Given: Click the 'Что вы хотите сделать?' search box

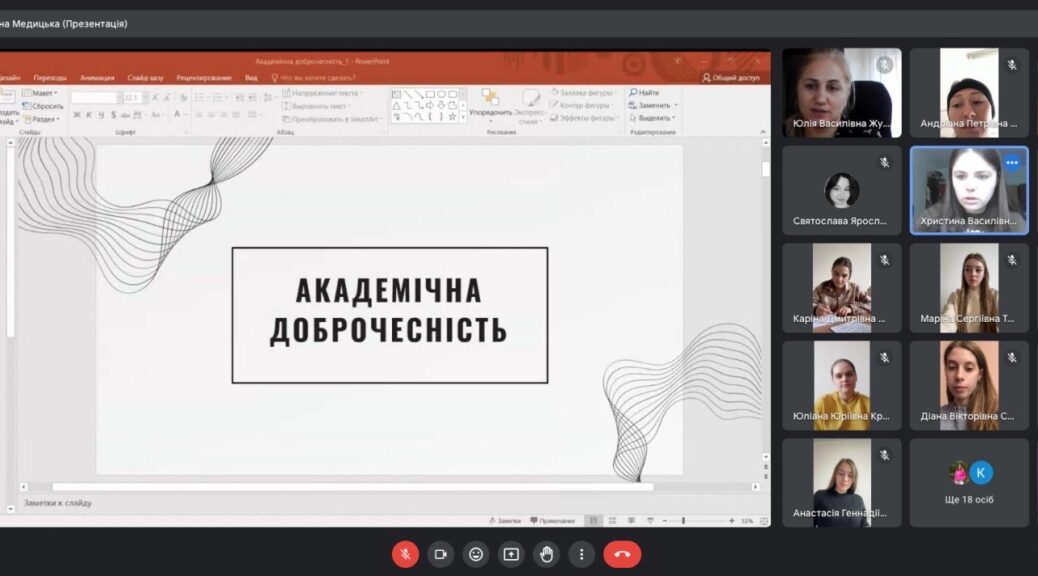Looking at the screenshot, I should [x=313, y=77].
